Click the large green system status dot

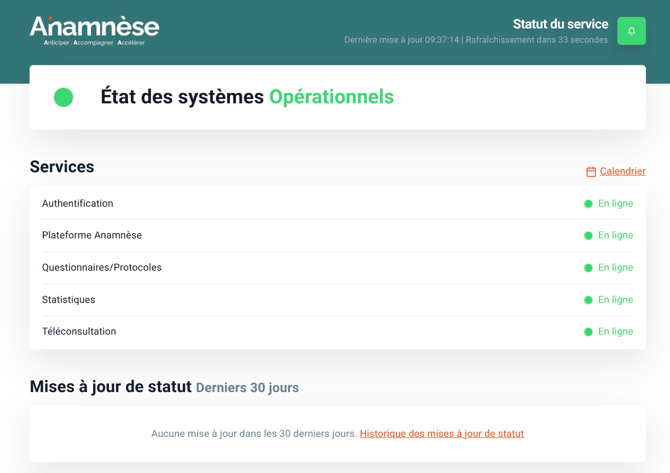click(x=63, y=97)
